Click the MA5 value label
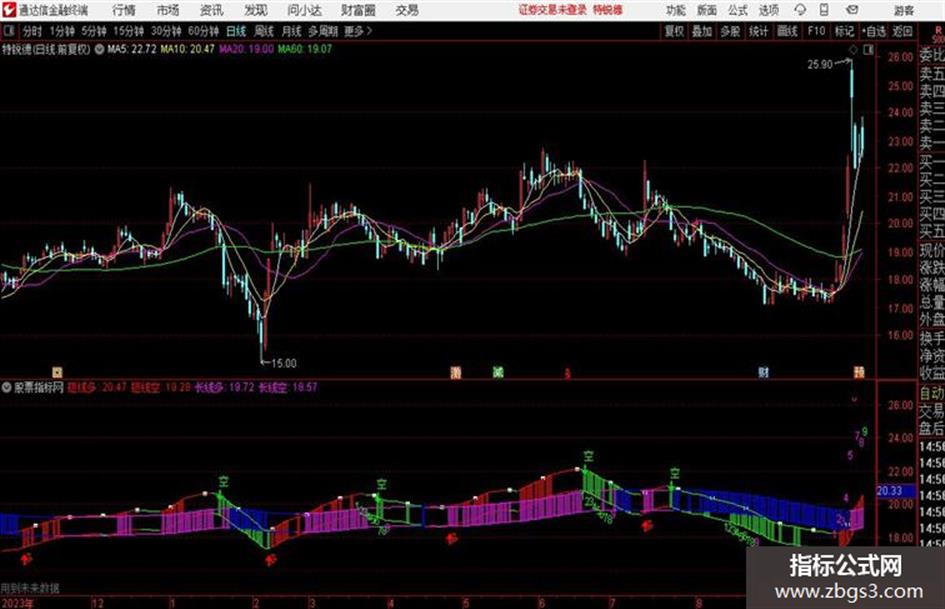Viewport: 945px width, 609px height. [131, 49]
